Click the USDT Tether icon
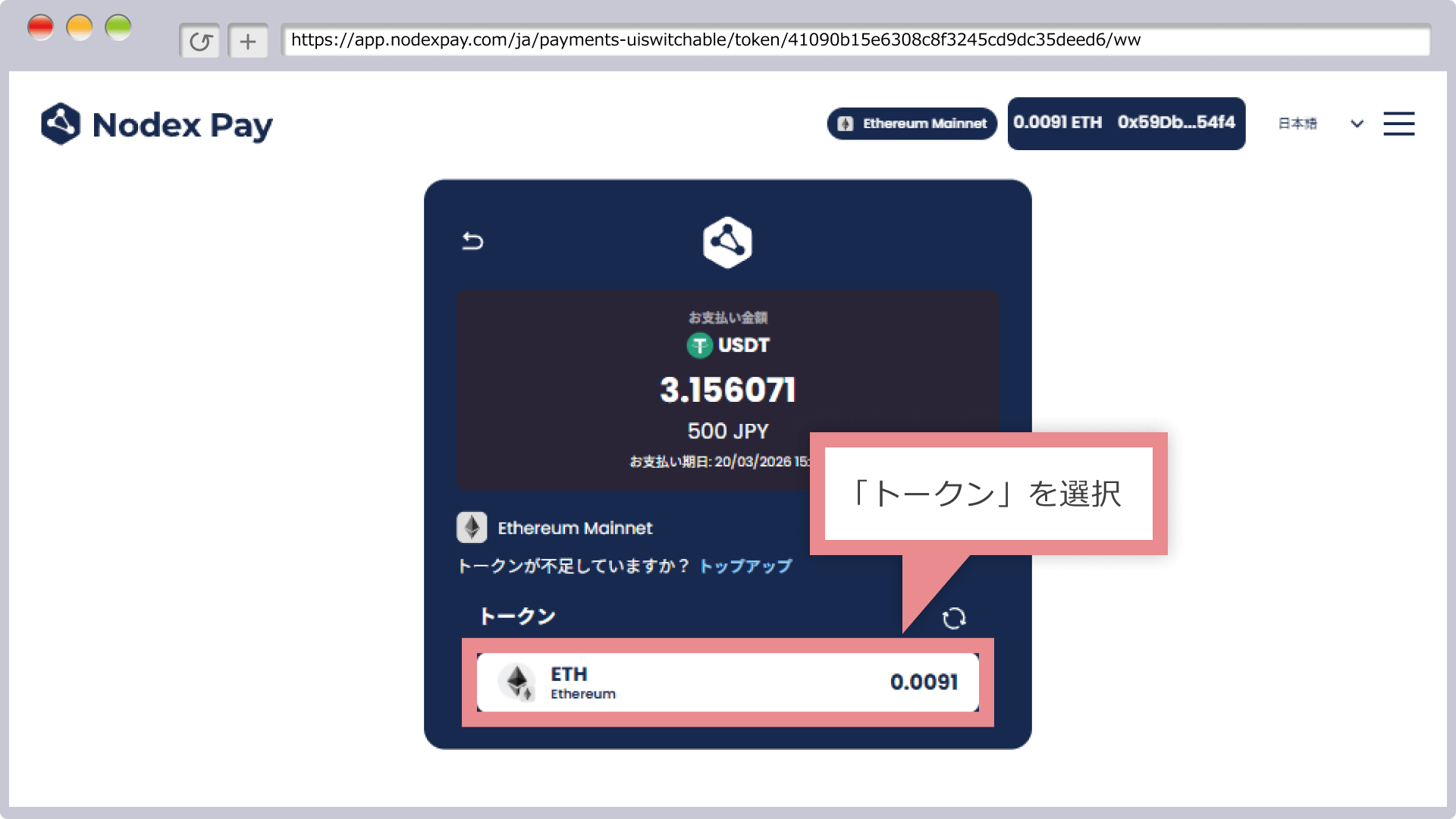The image size is (1456, 819). click(699, 346)
